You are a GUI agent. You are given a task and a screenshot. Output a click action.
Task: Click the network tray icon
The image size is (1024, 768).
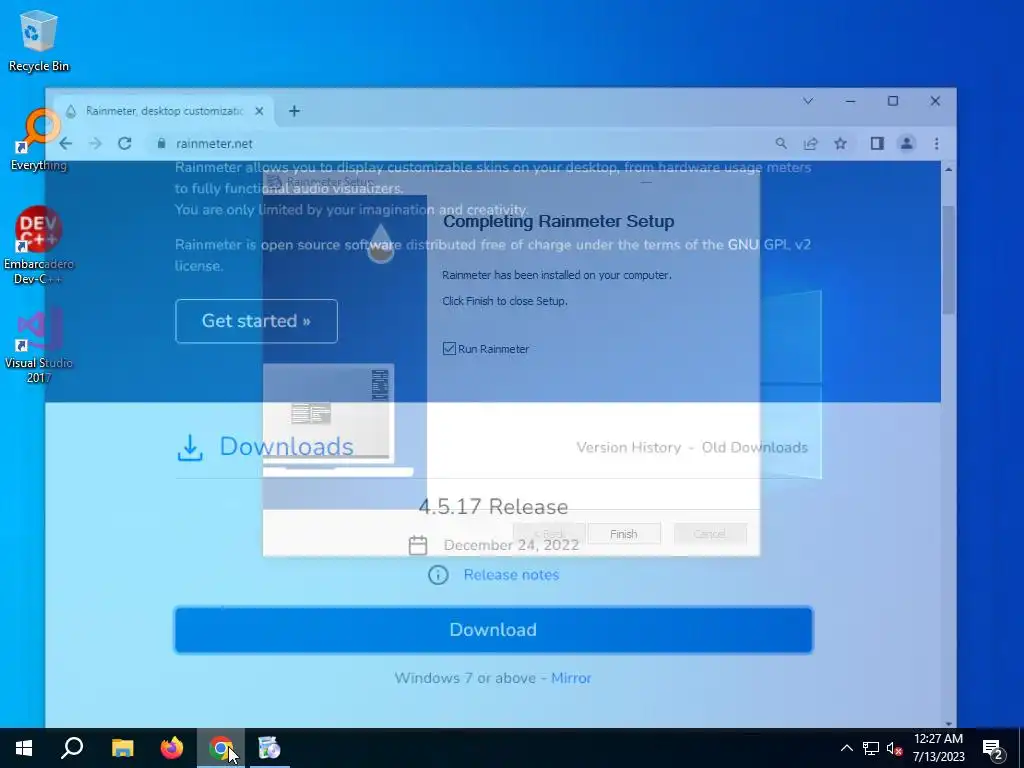pos(871,748)
